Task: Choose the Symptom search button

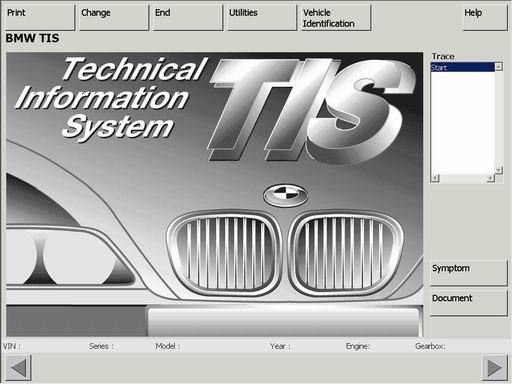Action: point(469,273)
